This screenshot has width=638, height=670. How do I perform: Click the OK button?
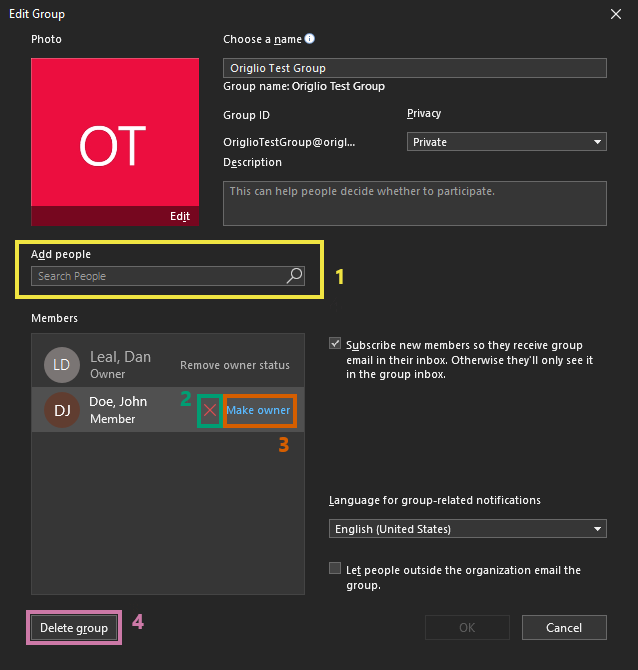click(467, 627)
